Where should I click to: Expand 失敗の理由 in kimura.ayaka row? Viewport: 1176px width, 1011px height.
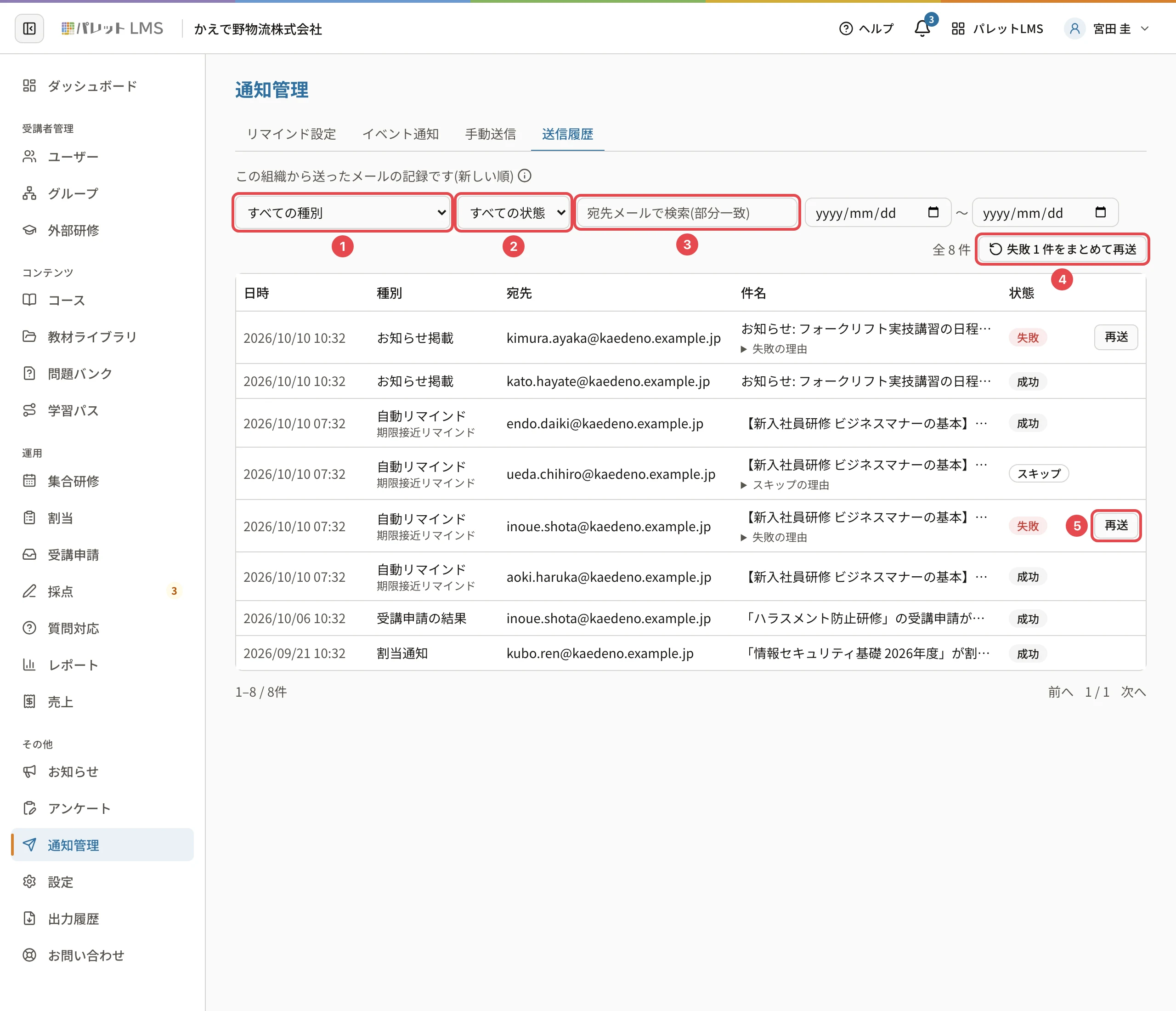coord(774,349)
